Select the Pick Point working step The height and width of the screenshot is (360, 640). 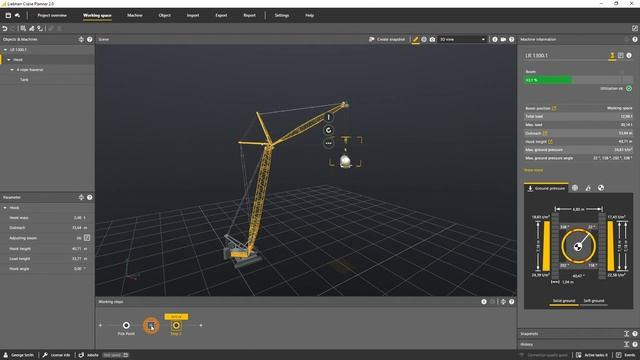[x=126, y=325]
